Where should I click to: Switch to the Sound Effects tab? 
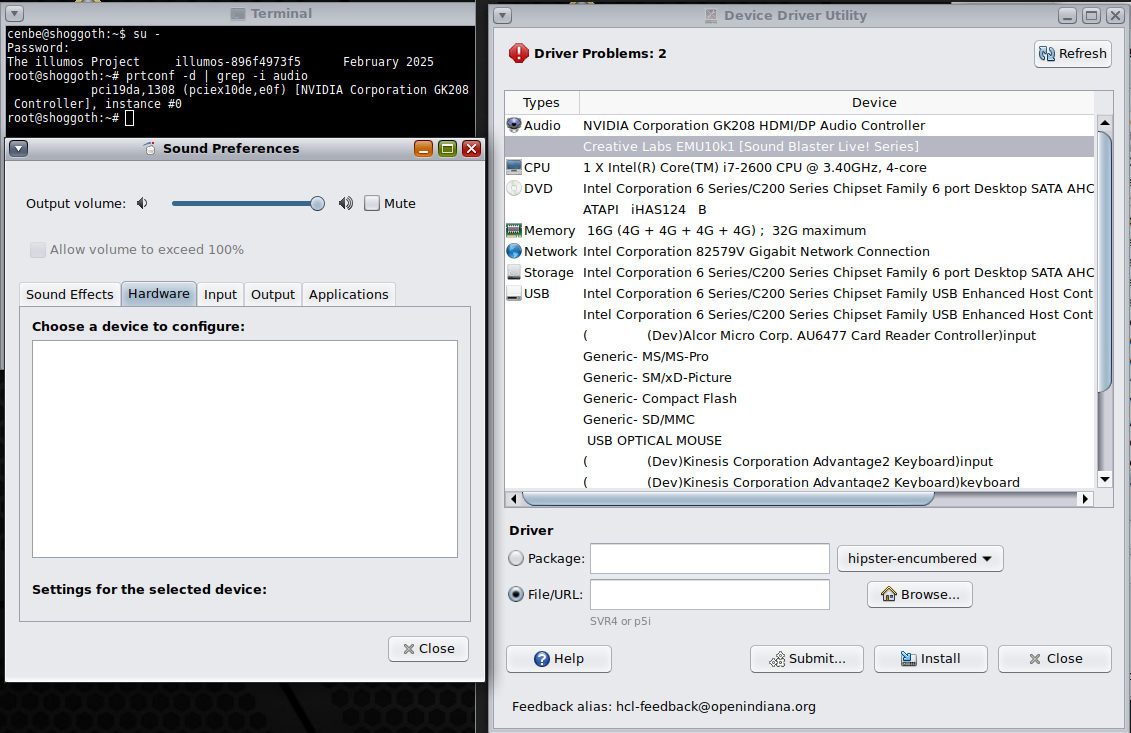pyautogui.click(x=70, y=294)
